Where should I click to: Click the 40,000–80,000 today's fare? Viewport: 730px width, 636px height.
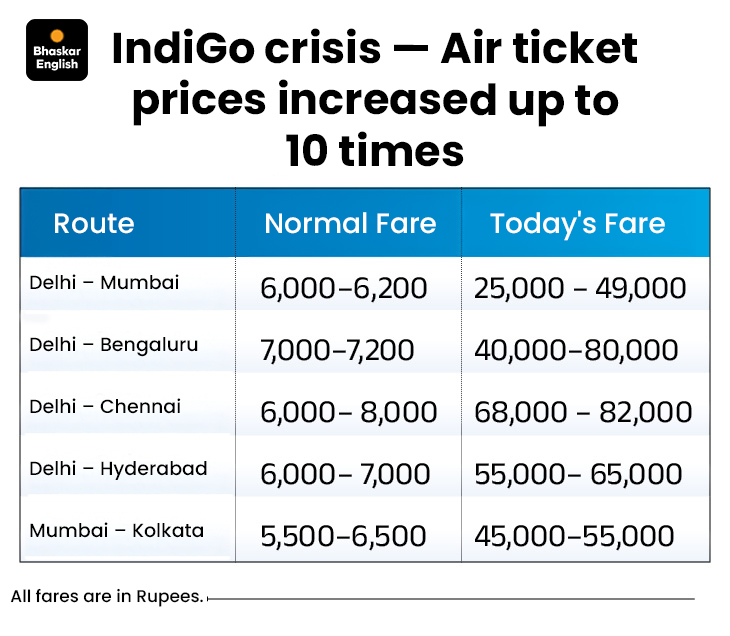(x=576, y=350)
